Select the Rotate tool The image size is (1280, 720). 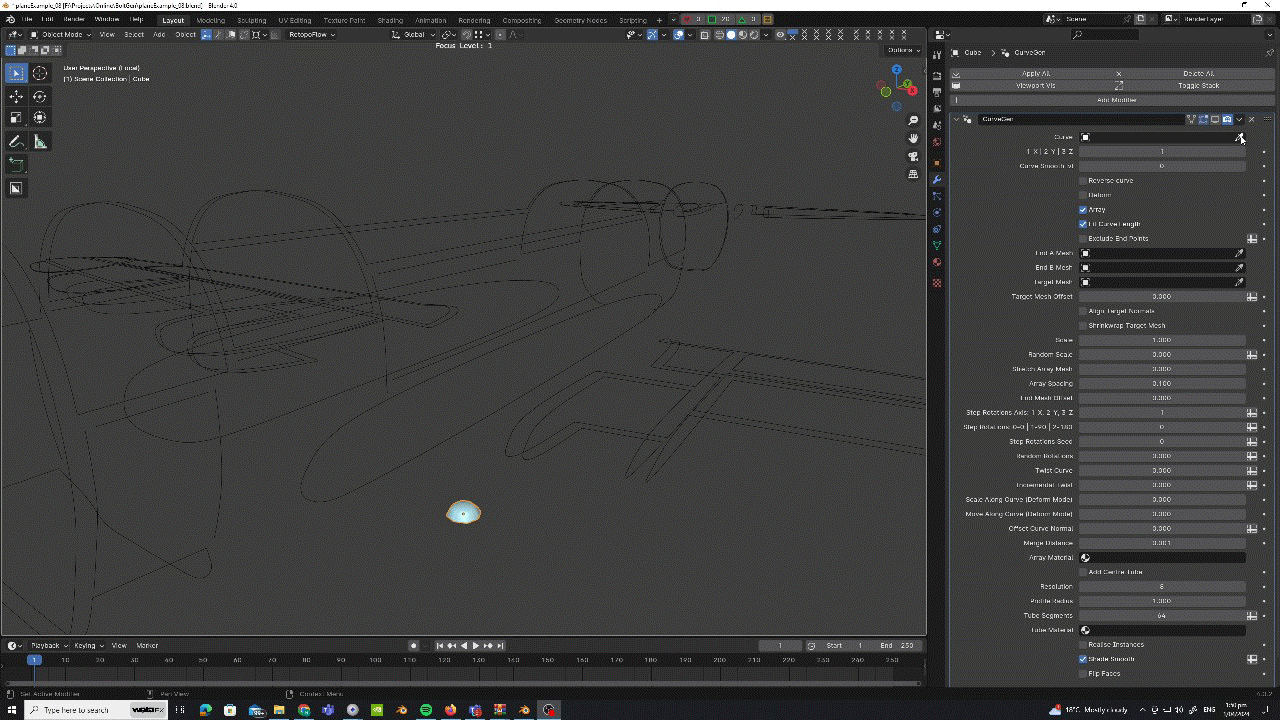click(40, 97)
